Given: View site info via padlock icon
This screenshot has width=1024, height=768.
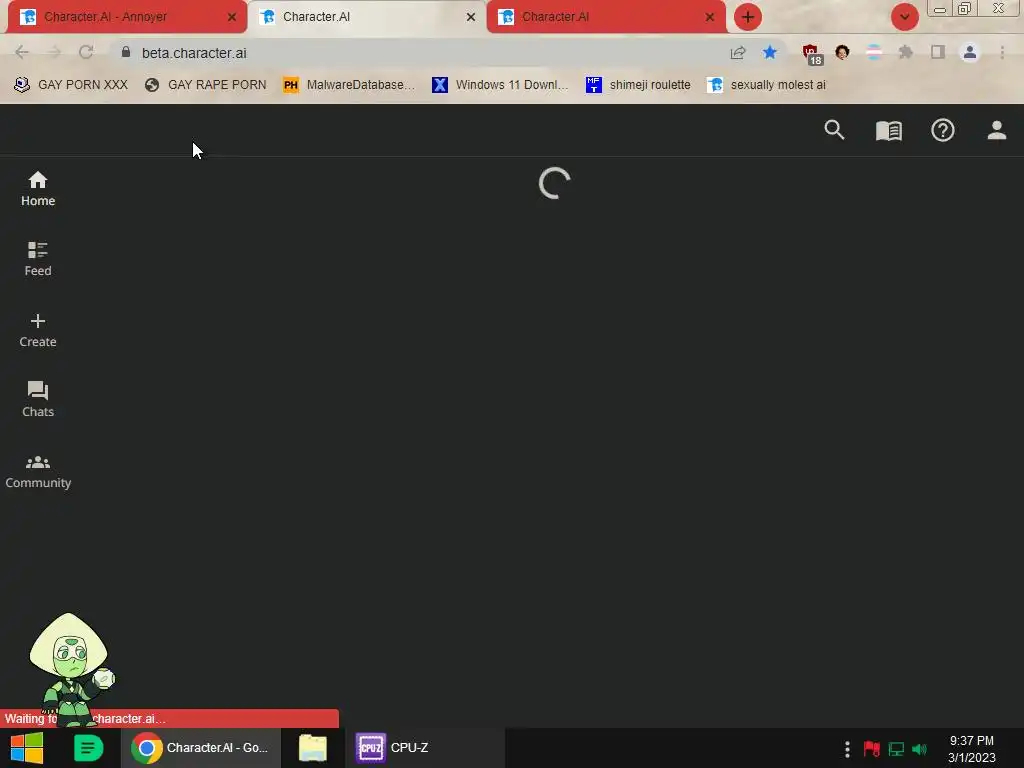Looking at the screenshot, I should tap(126, 52).
